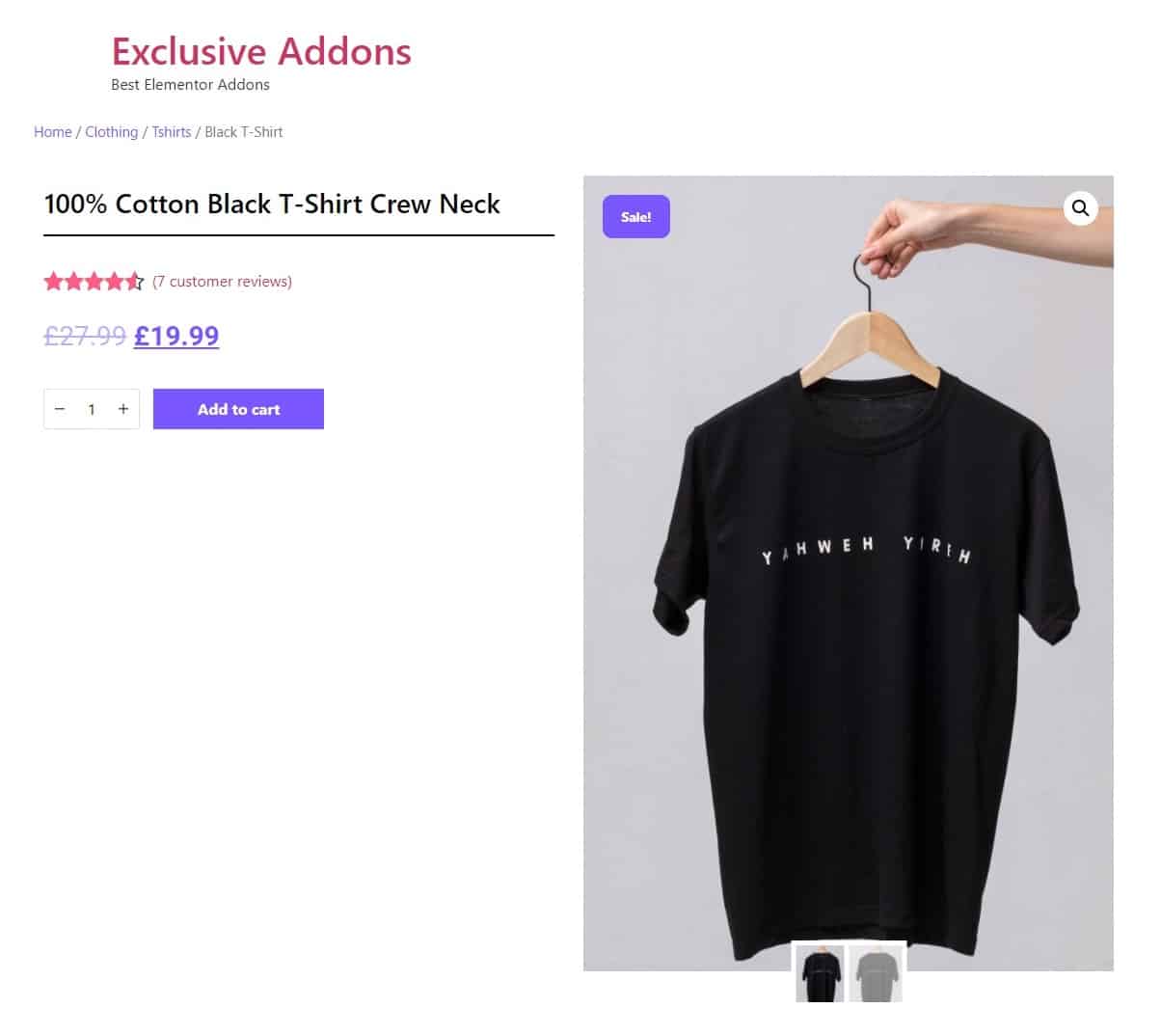Select the grey t-shirt thumbnail

pyautogui.click(x=876, y=973)
